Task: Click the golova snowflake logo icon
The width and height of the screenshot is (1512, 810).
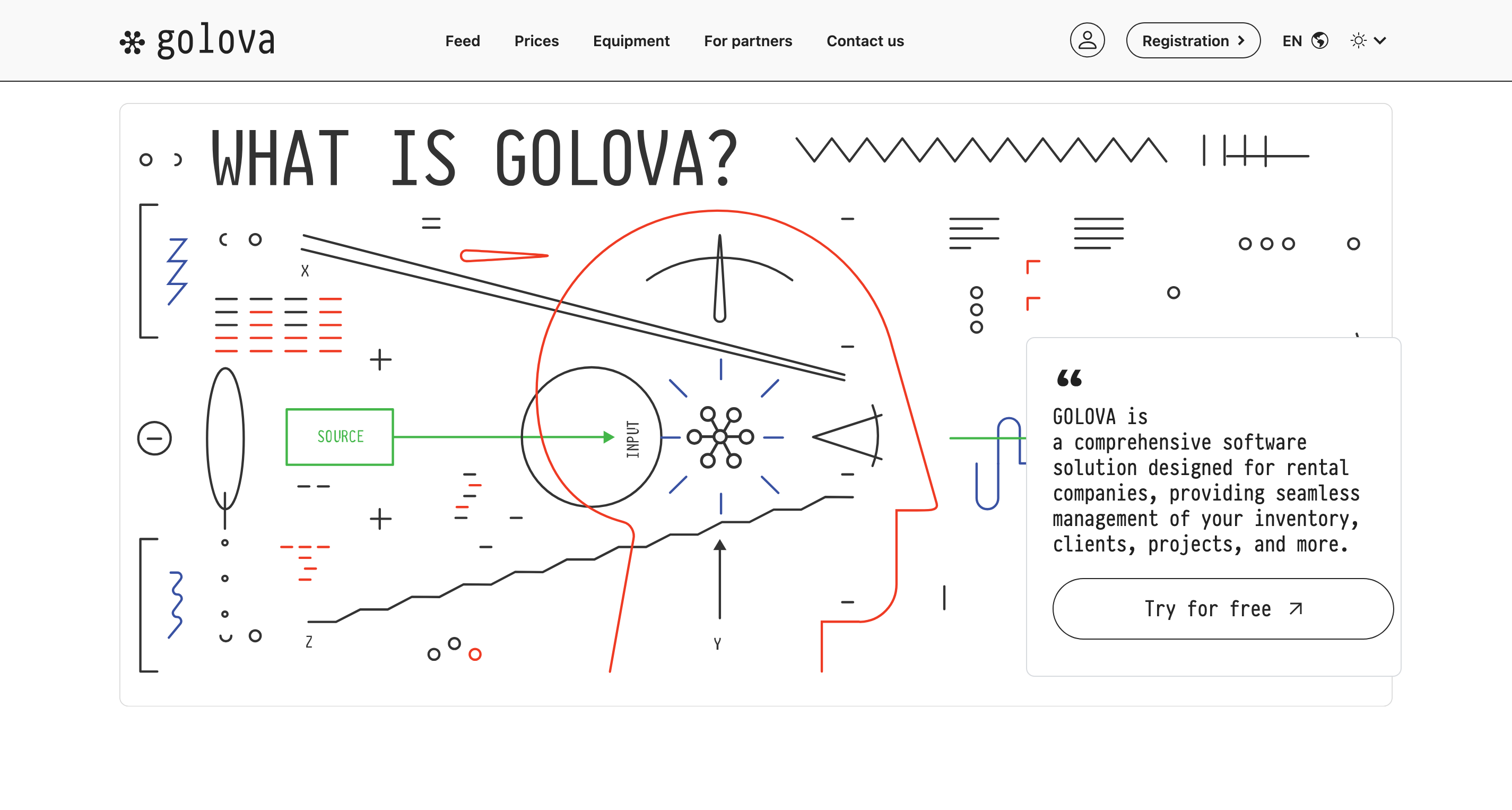Action: click(x=132, y=42)
